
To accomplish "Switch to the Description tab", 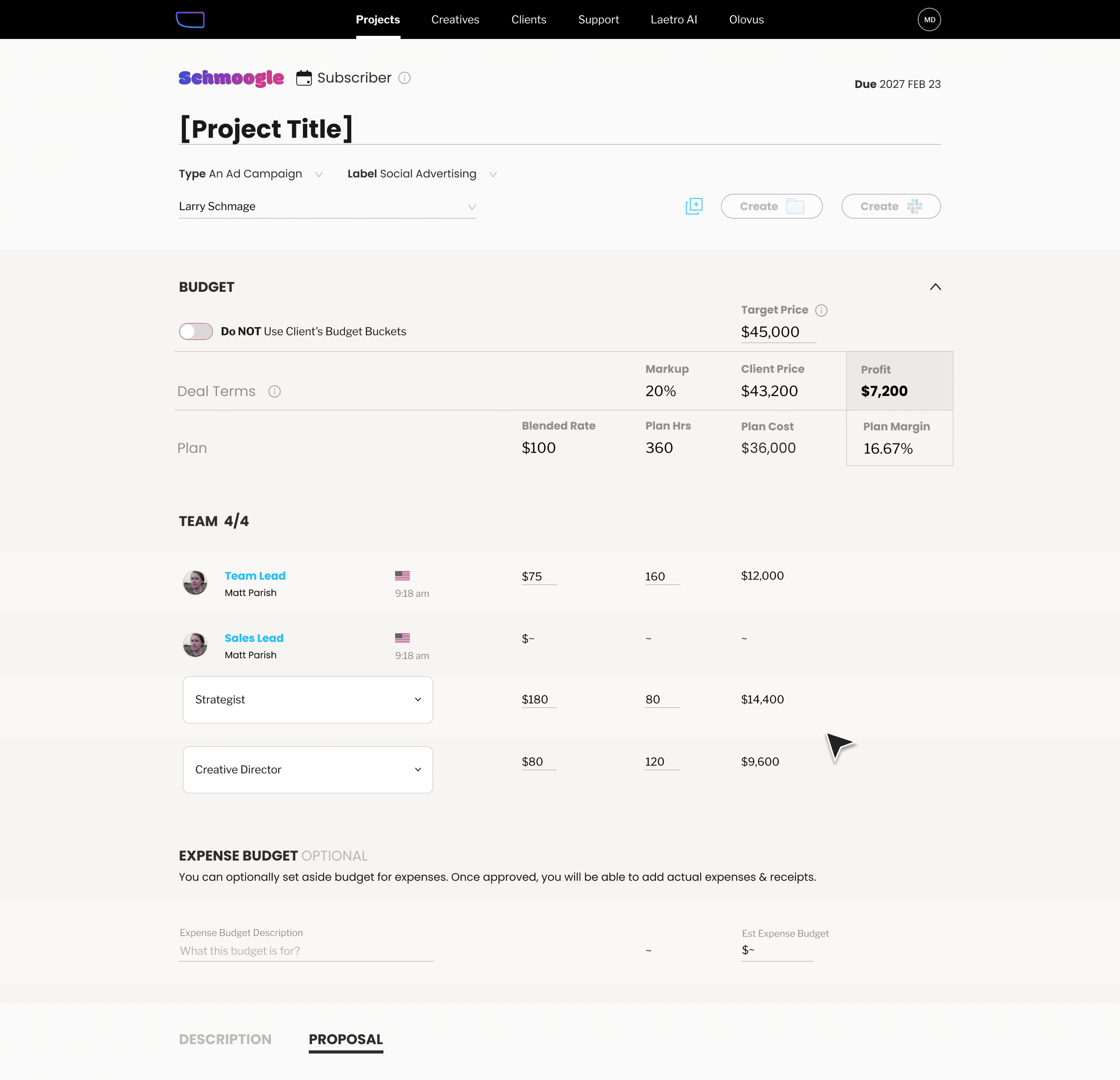I will tap(225, 1039).
